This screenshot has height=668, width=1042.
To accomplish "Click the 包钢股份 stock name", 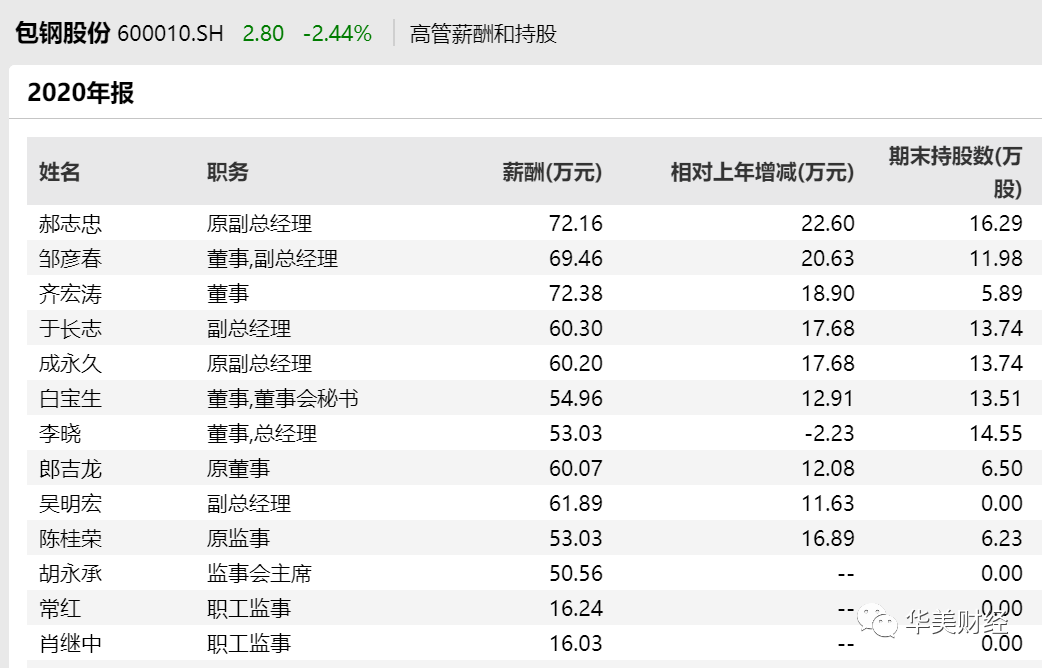I will click(x=62, y=33).
